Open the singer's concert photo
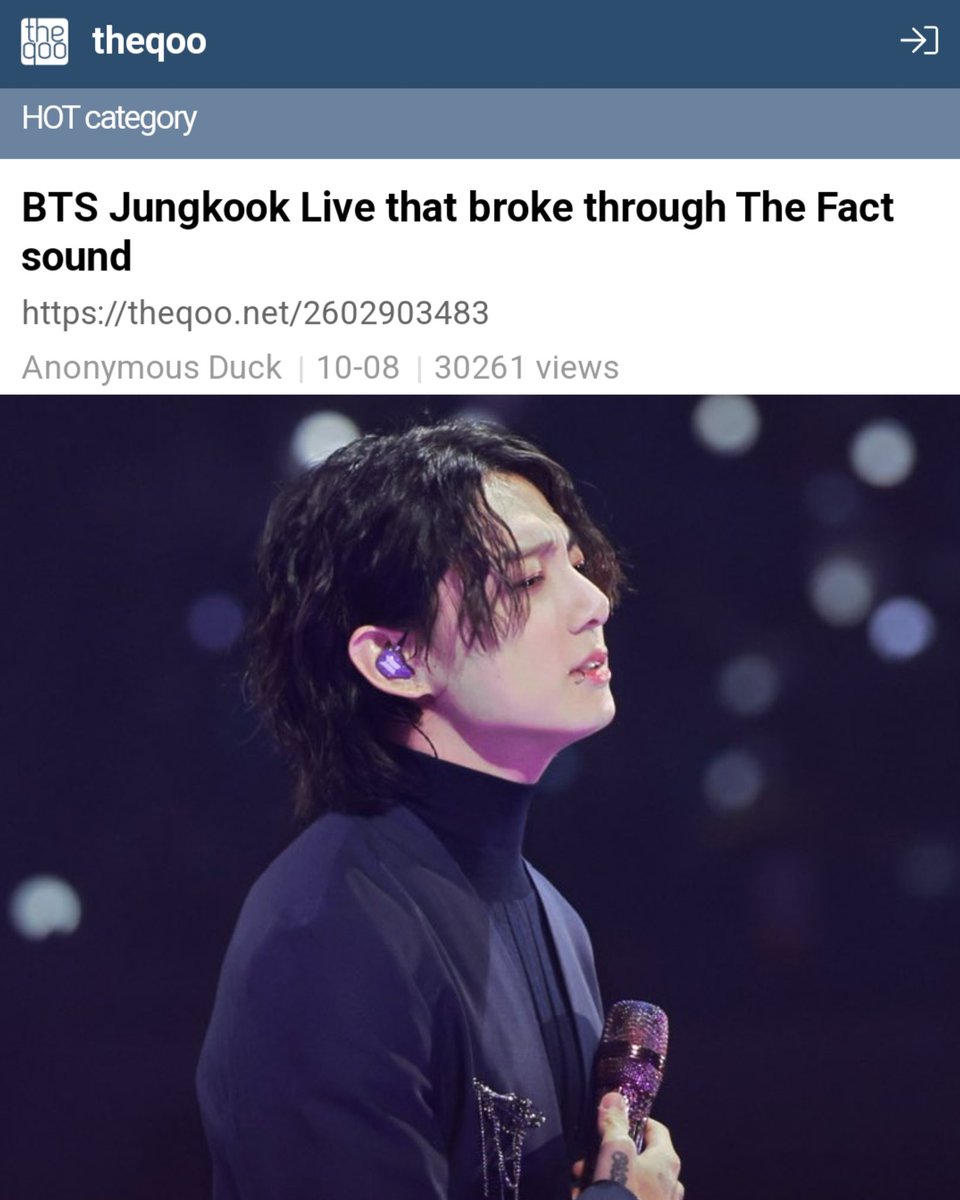 pos(480,797)
